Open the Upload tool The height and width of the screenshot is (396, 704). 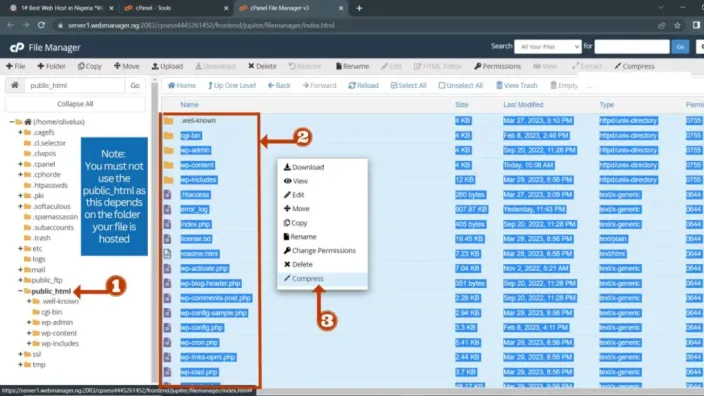(x=167, y=66)
